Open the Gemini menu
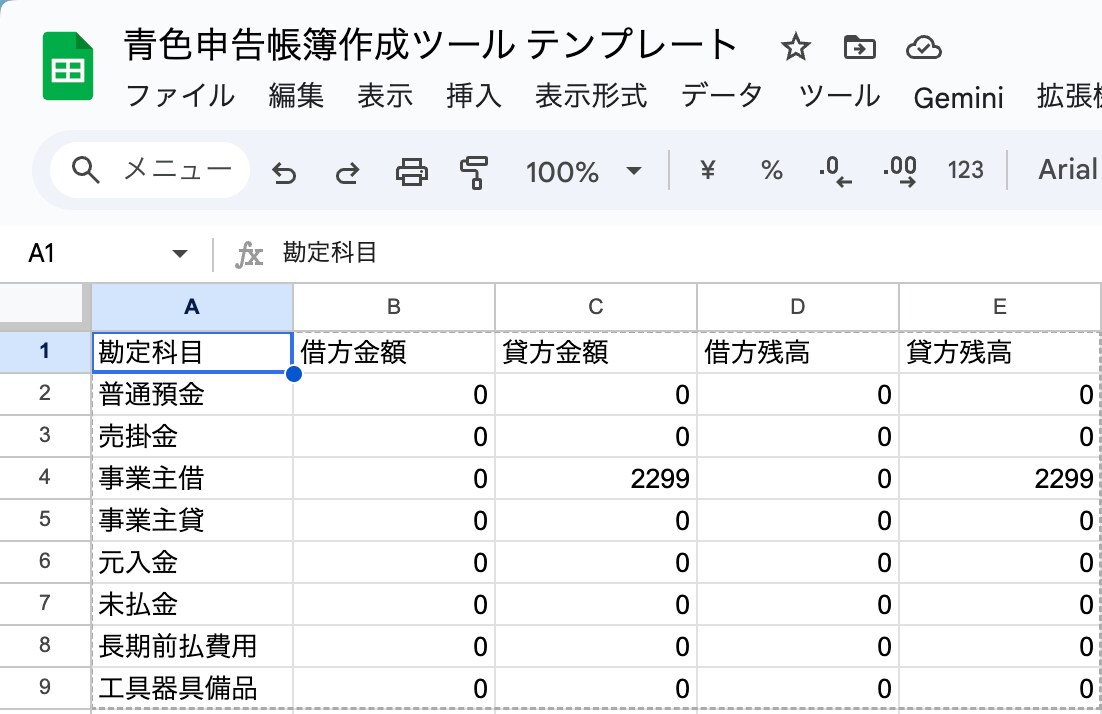The width and height of the screenshot is (1102, 714). [x=959, y=98]
